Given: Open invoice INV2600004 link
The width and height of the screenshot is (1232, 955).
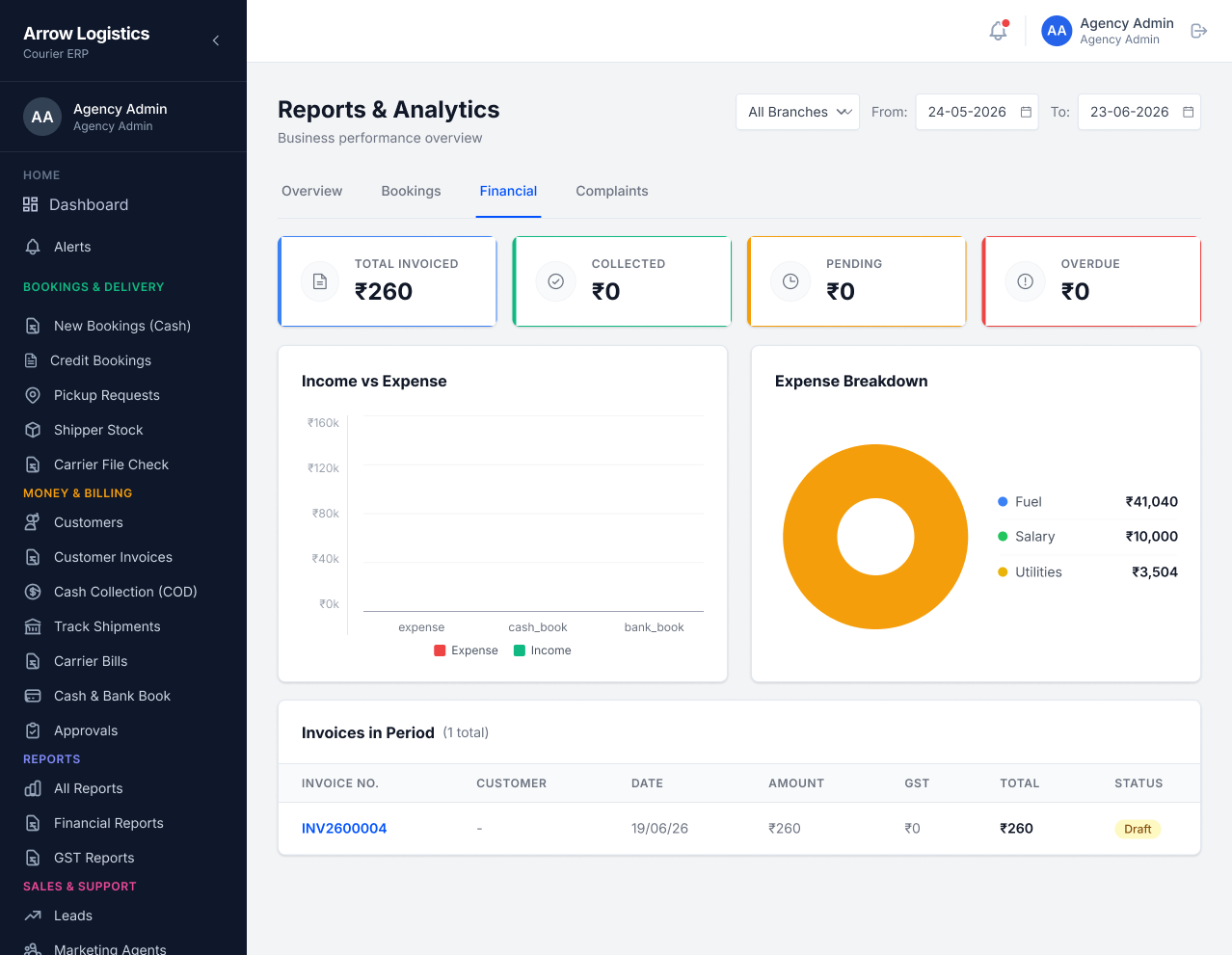Looking at the screenshot, I should (x=344, y=829).
